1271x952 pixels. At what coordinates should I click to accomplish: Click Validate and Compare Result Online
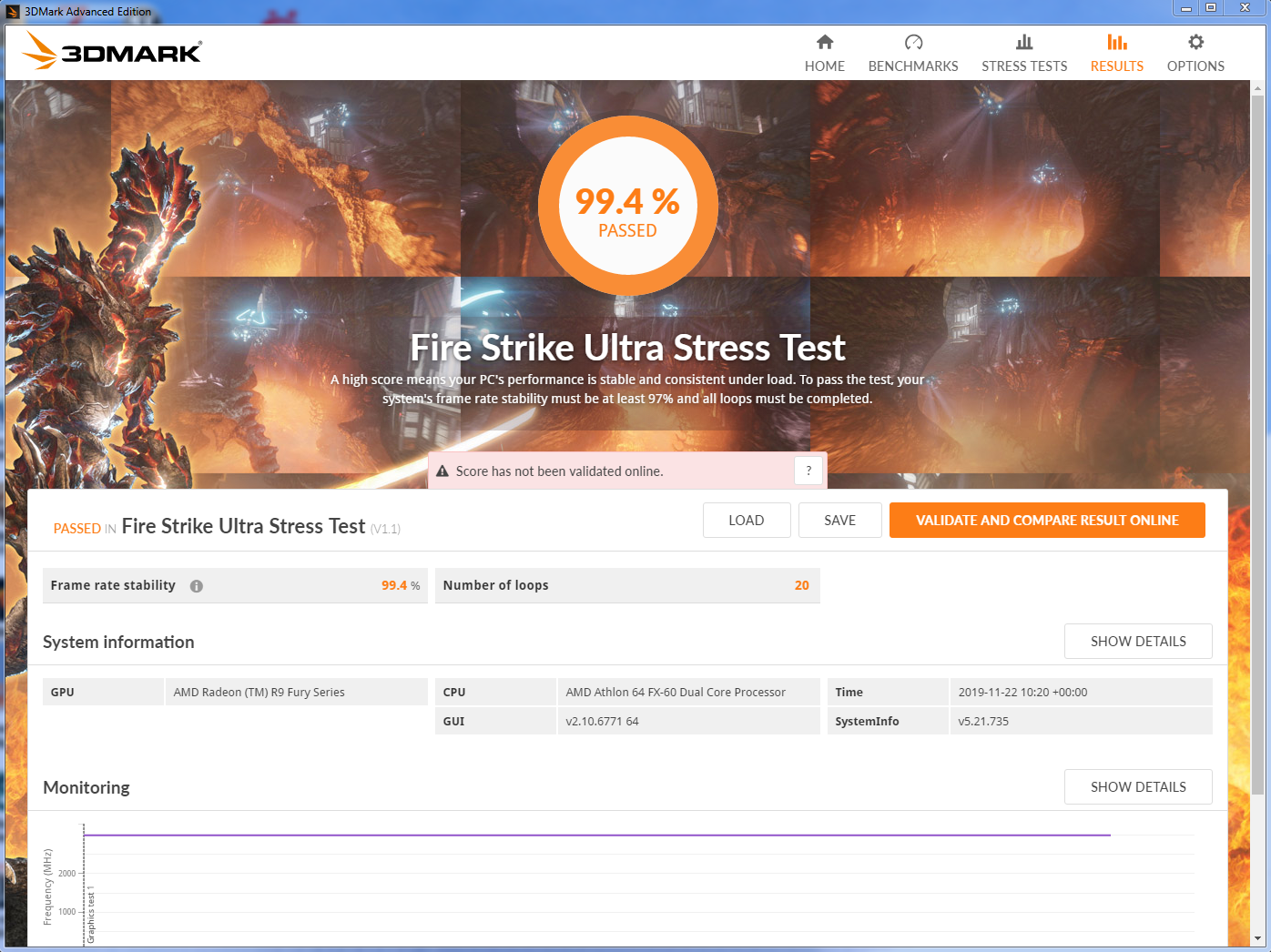pyautogui.click(x=1047, y=521)
